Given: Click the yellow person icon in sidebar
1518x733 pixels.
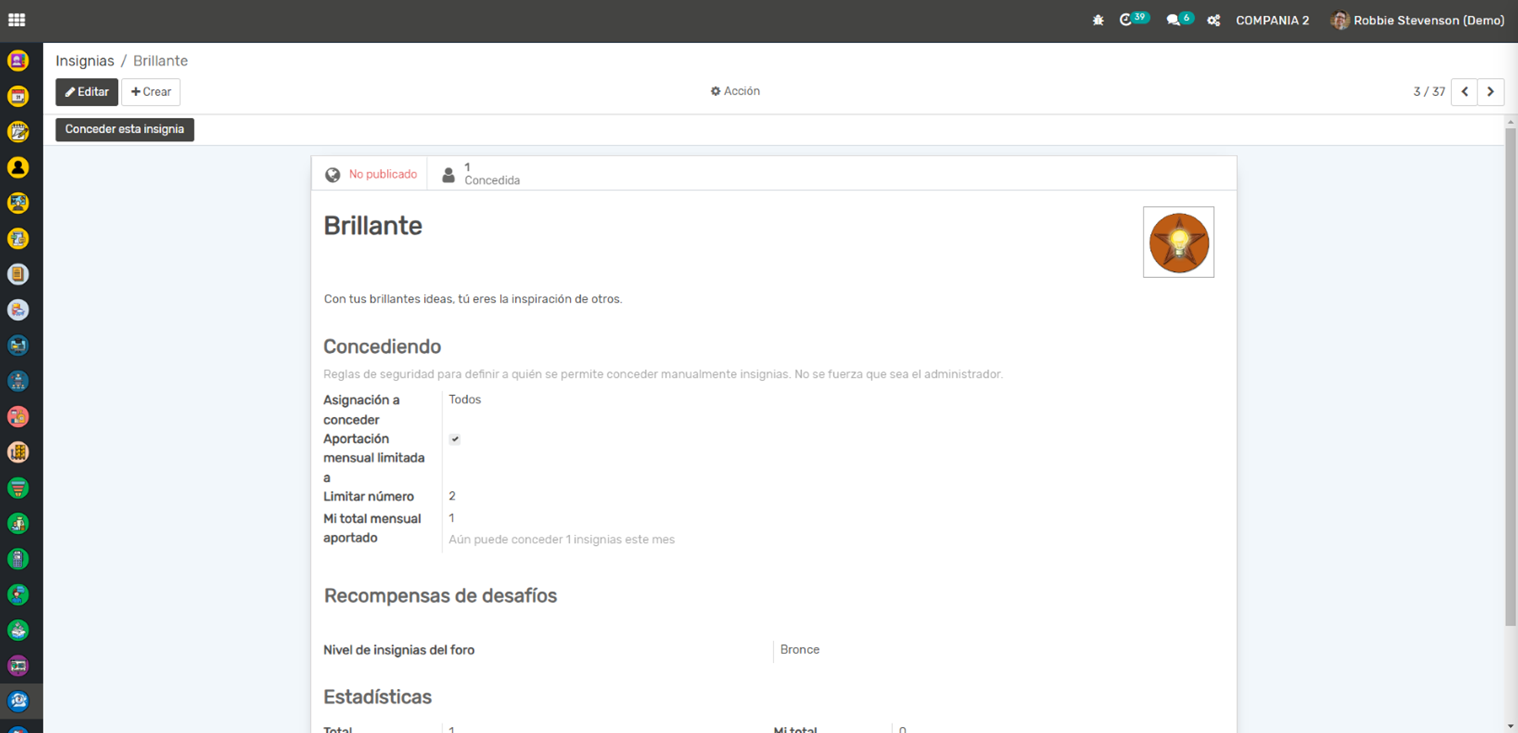Looking at the screenshot, I should [18, 167].
